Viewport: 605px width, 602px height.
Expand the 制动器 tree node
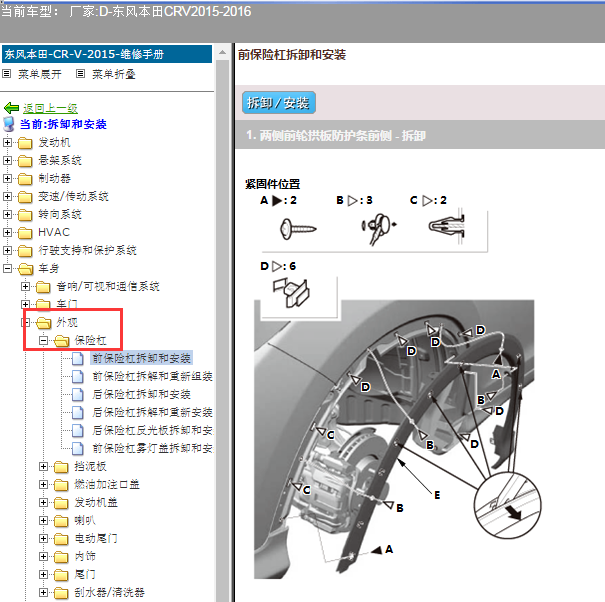click(x=7, y=178)
